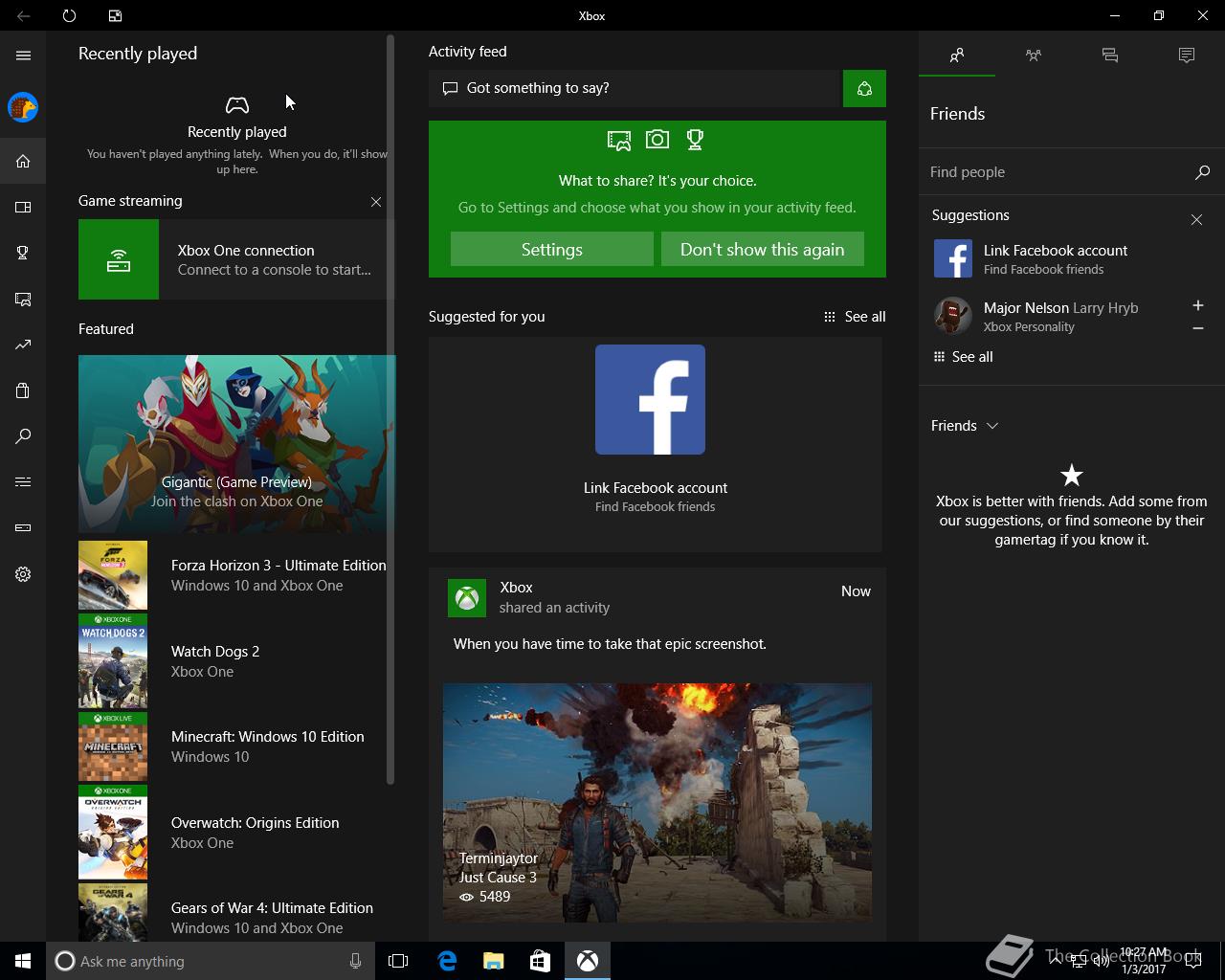This screenshot has height=980, width=1225.
Task: Click the Xbox One connection green icon
Action: click(x=119, y=259)
